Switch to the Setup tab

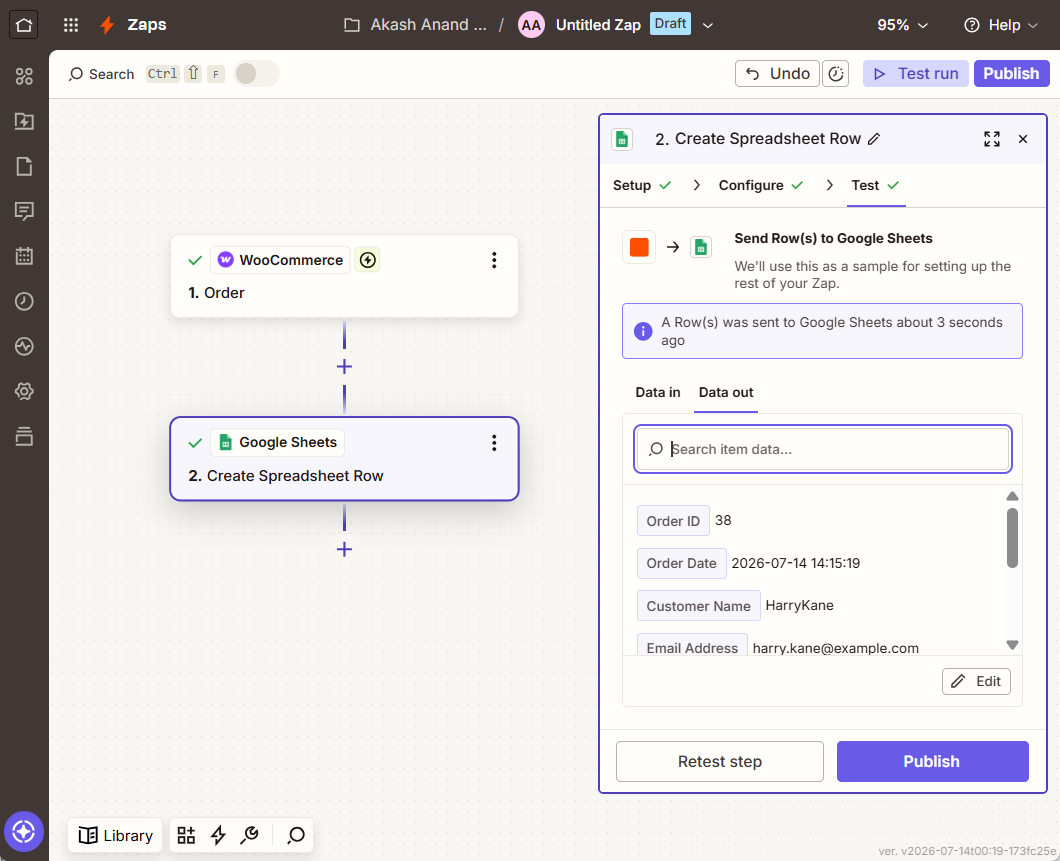point(642,185)
